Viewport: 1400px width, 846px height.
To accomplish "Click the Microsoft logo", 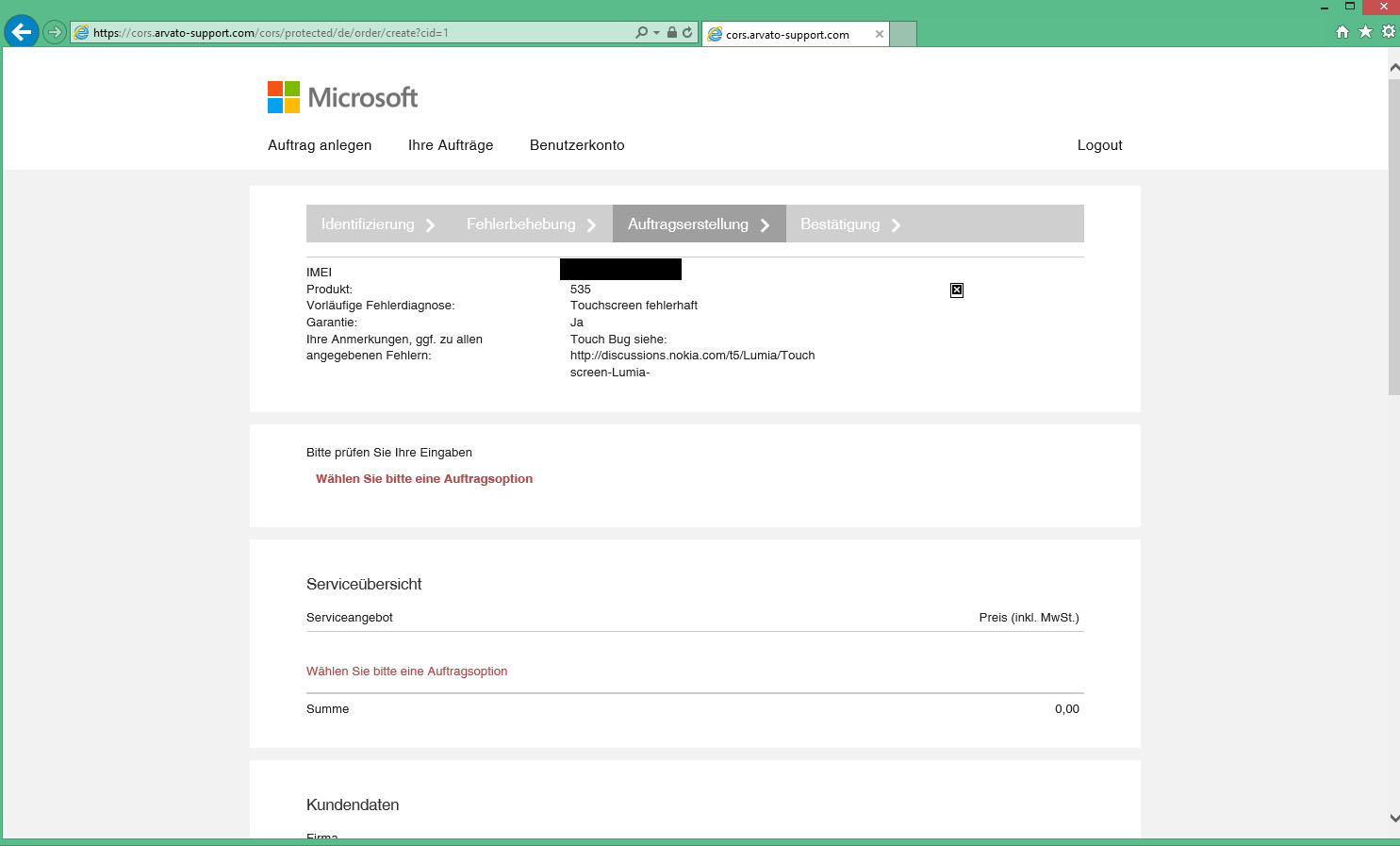I will pos(342,97).
